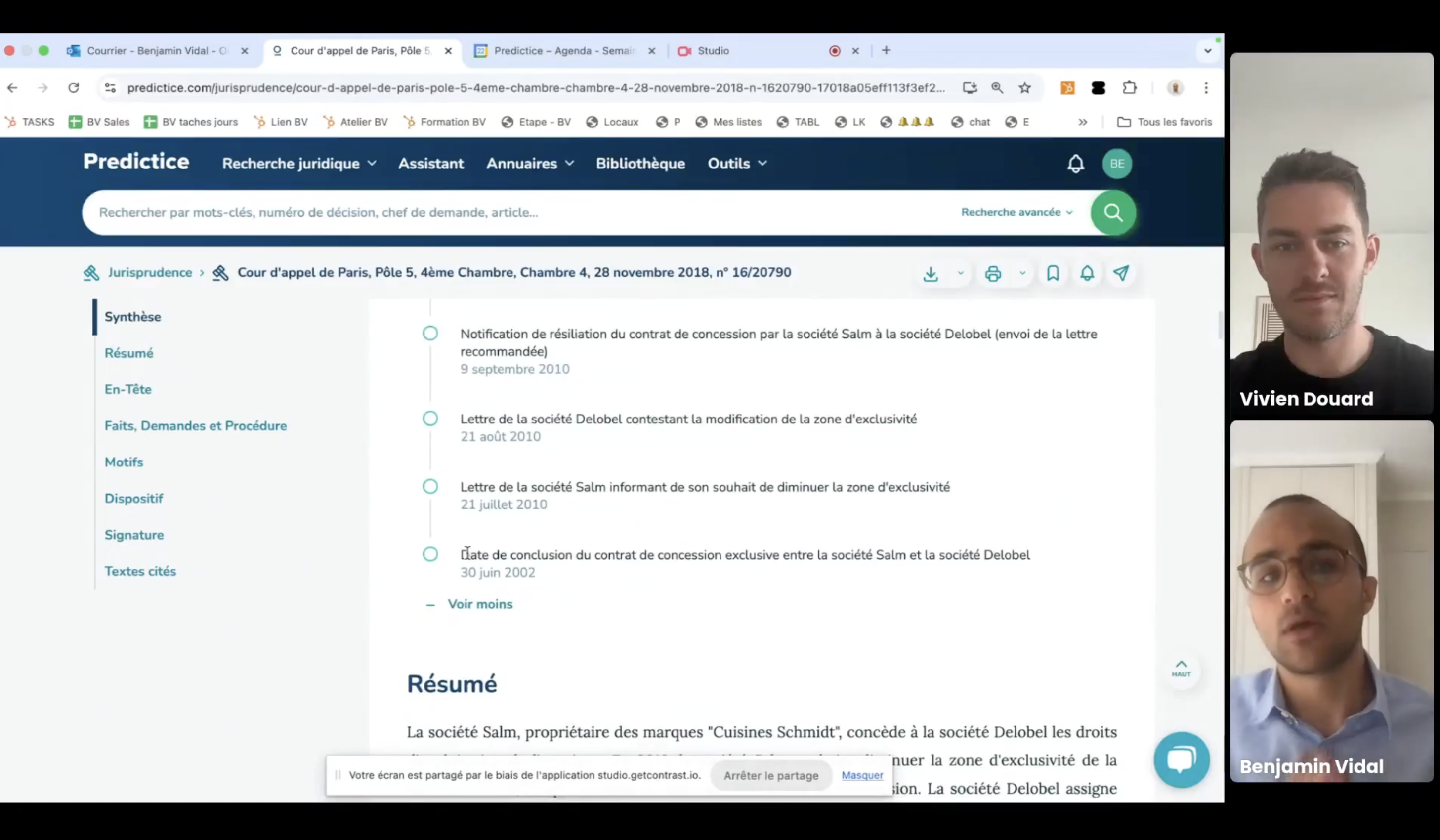Select the first timeline event circle
Screen dimensions: 1440x840
click(x=430, y=333)
